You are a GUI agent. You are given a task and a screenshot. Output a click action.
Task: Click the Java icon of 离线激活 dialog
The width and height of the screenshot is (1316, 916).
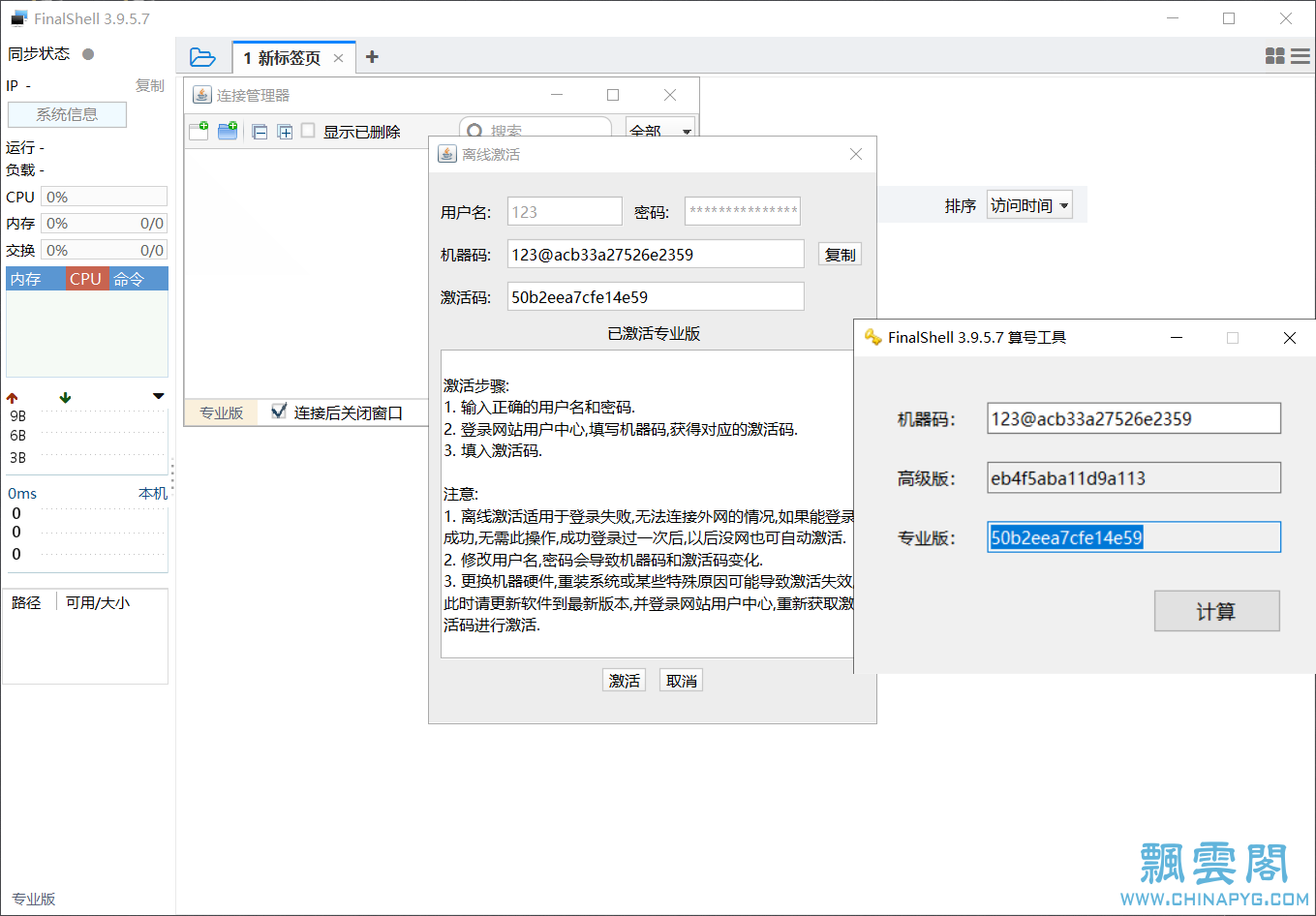pos(447,154)
